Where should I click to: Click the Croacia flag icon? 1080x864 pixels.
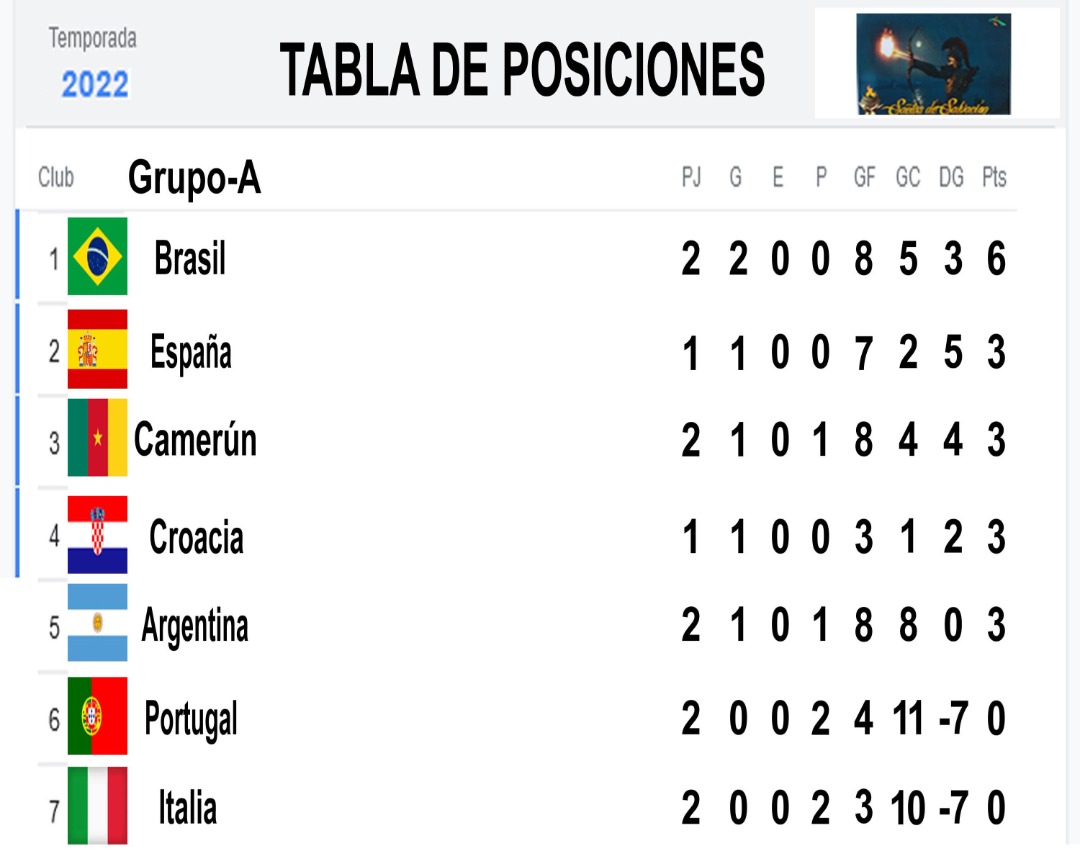tap(97, 535)
